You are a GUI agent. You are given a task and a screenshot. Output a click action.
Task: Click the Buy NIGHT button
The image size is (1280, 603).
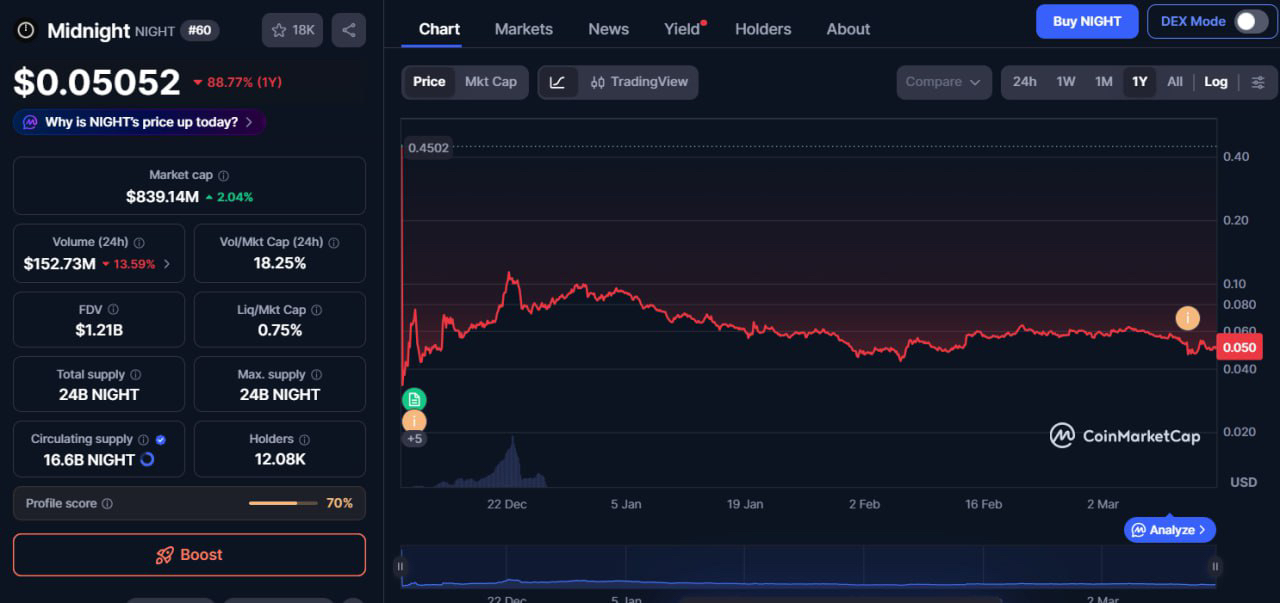(x=1087, y=21)
